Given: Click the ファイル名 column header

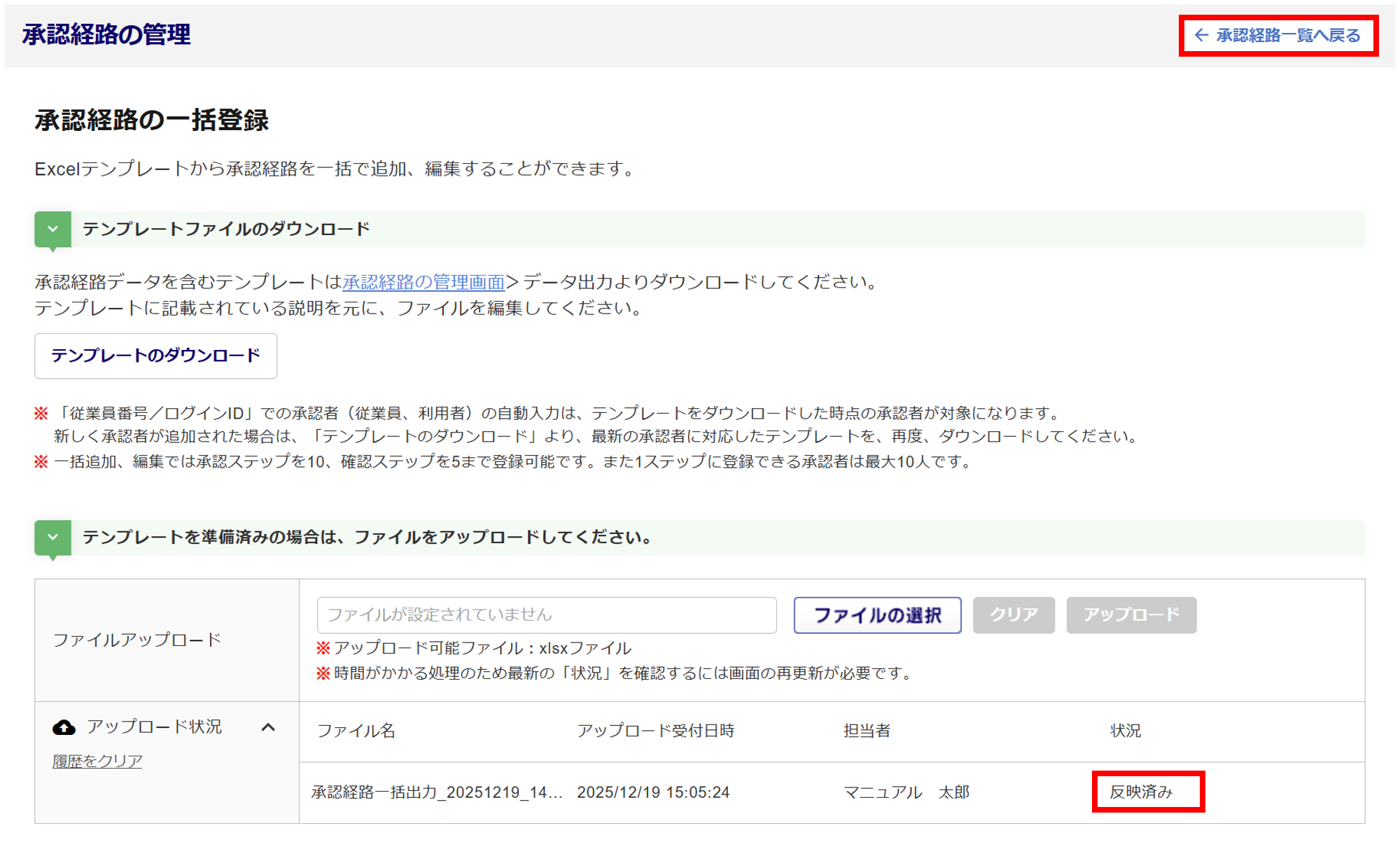Looking at the screenshot, I should point(356,731).
